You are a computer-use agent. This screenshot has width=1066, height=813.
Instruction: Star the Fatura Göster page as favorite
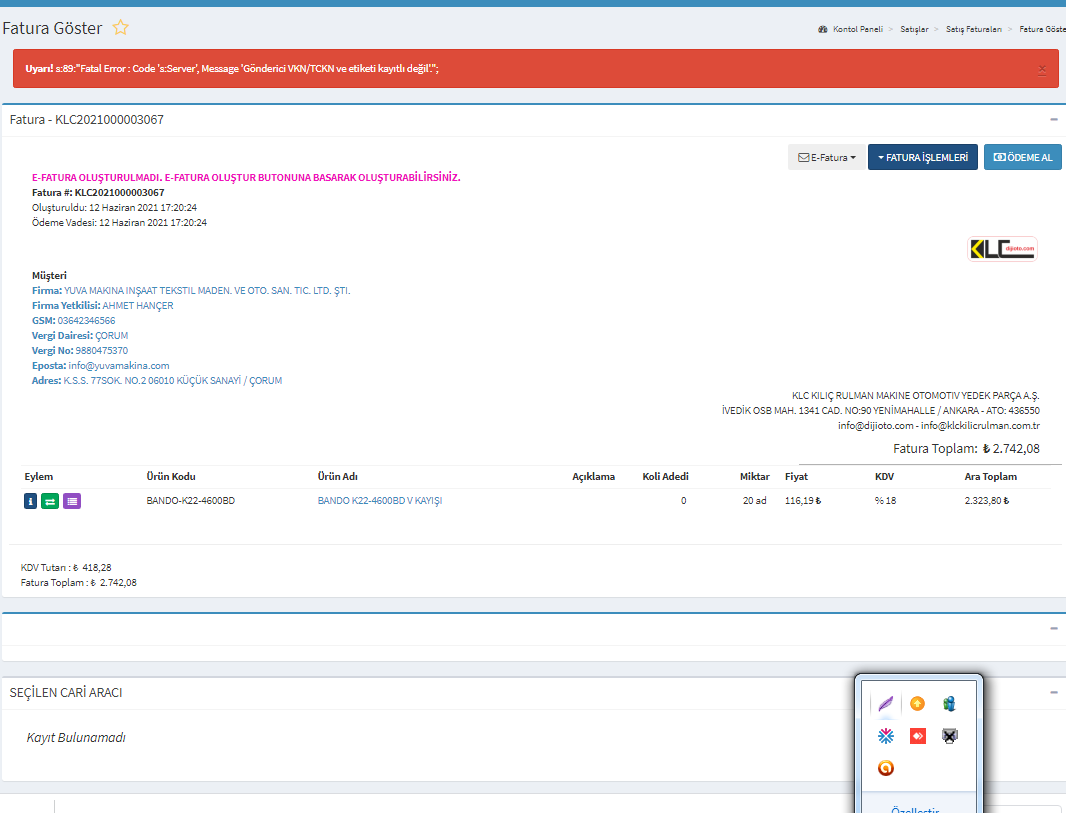coord(120,28)
